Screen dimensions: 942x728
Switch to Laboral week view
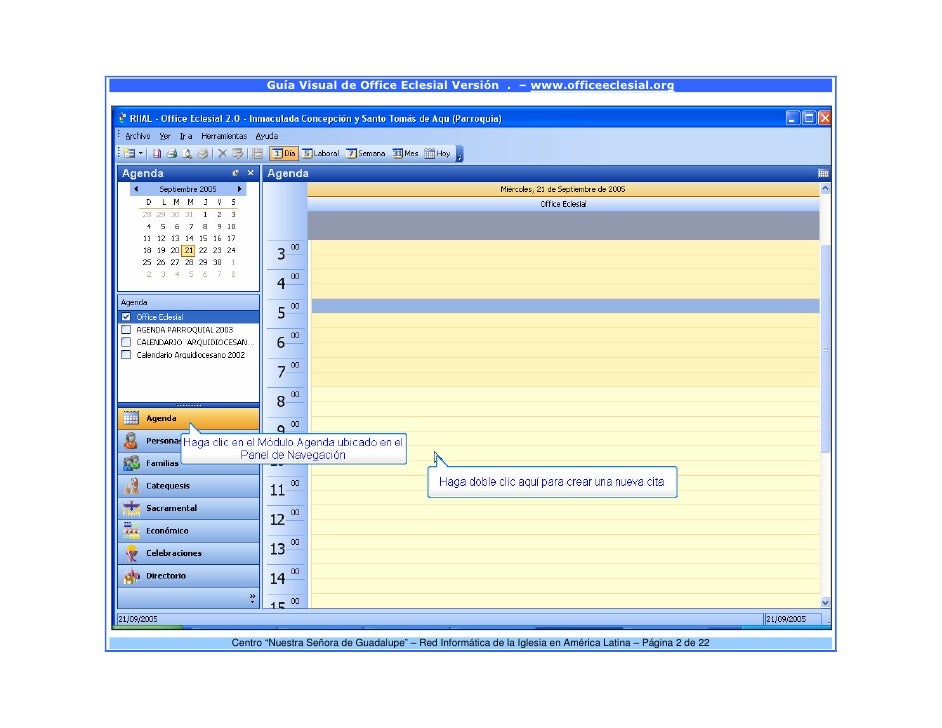321,153
